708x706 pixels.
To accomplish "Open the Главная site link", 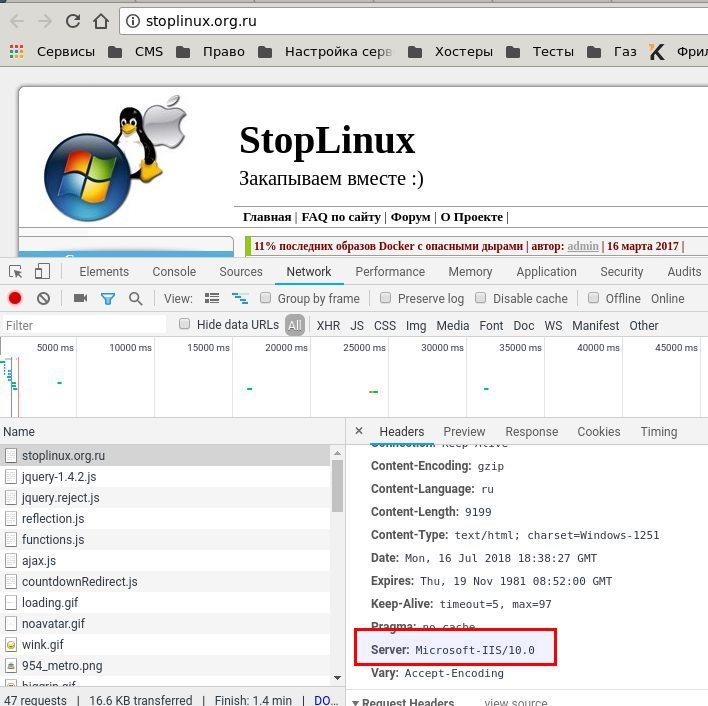I will click(267, 217).
